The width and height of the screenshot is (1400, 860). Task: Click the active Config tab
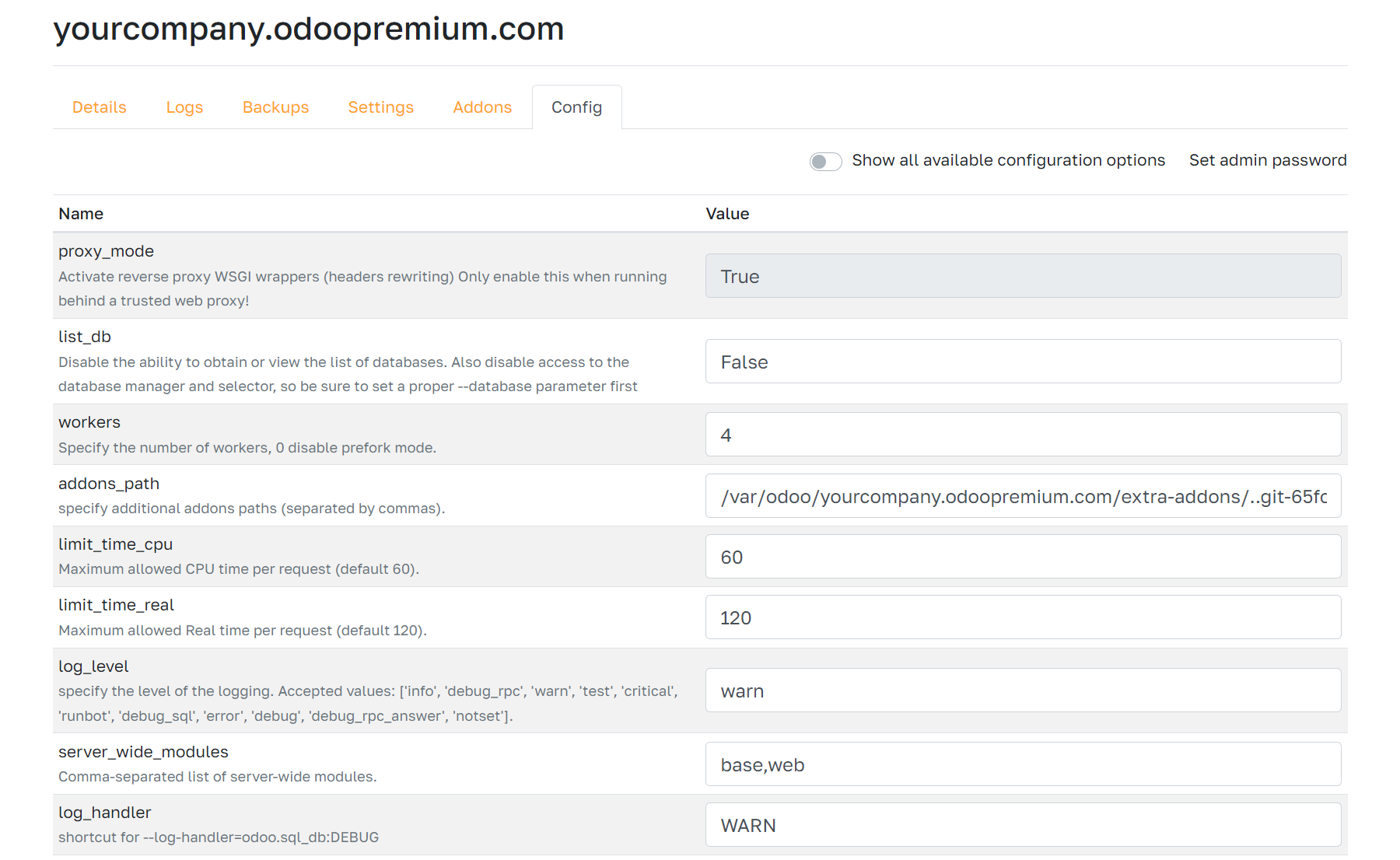coord(576,107)
